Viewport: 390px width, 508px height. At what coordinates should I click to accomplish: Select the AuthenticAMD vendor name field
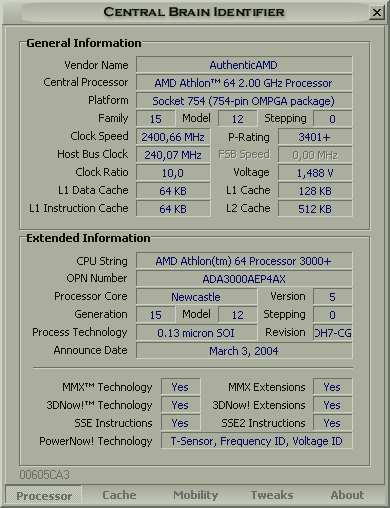click(x=244, y=65)
